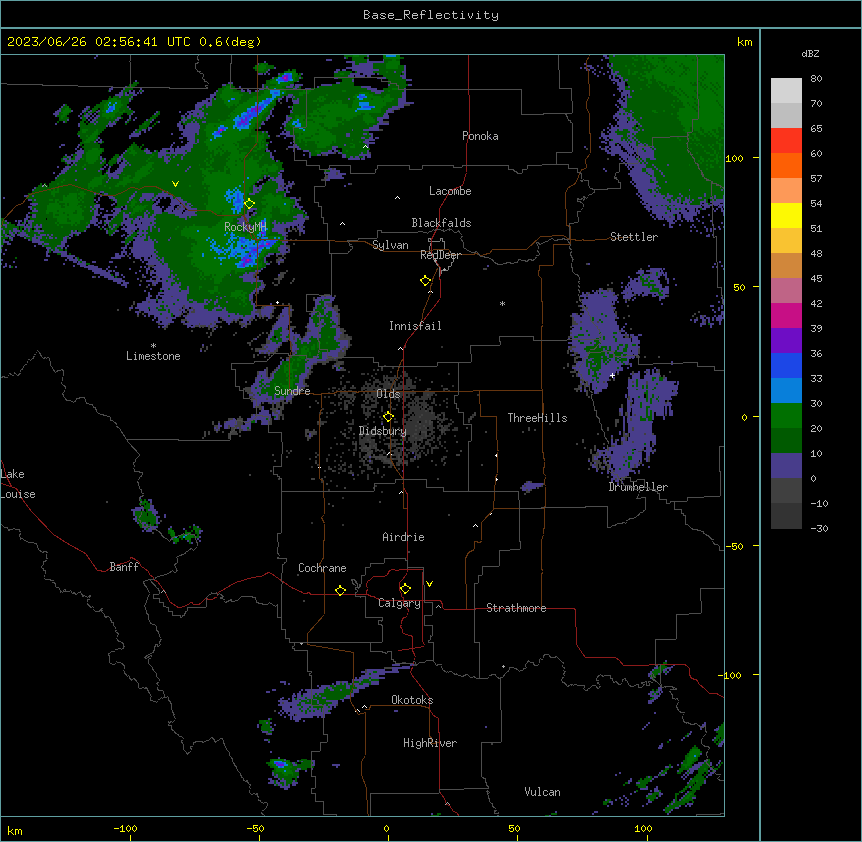
Task: Pick the magenta 39-42 swatch in the legend
Action: [786, 315]
